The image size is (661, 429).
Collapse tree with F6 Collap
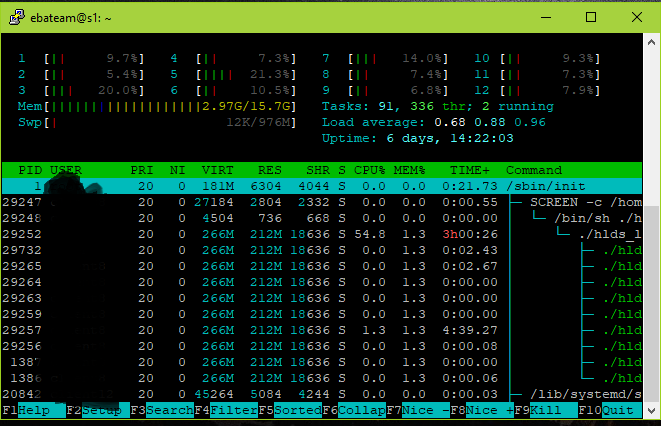pos(354,410)
